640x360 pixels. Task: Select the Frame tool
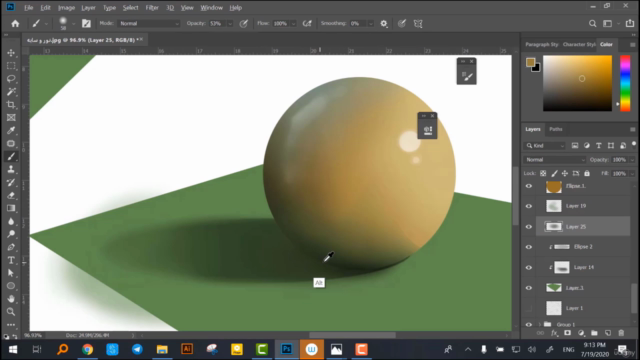pos(11,118)
